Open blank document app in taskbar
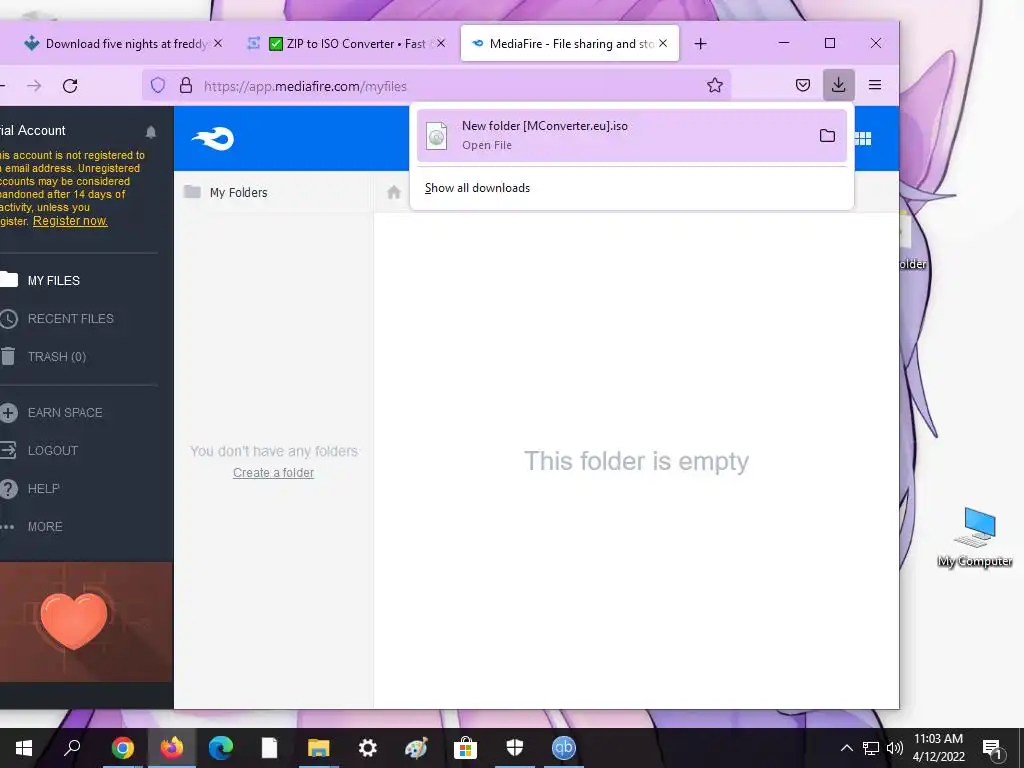This screenshot has height=768, width=1024. pyautogui.click(x=270, y=748)
